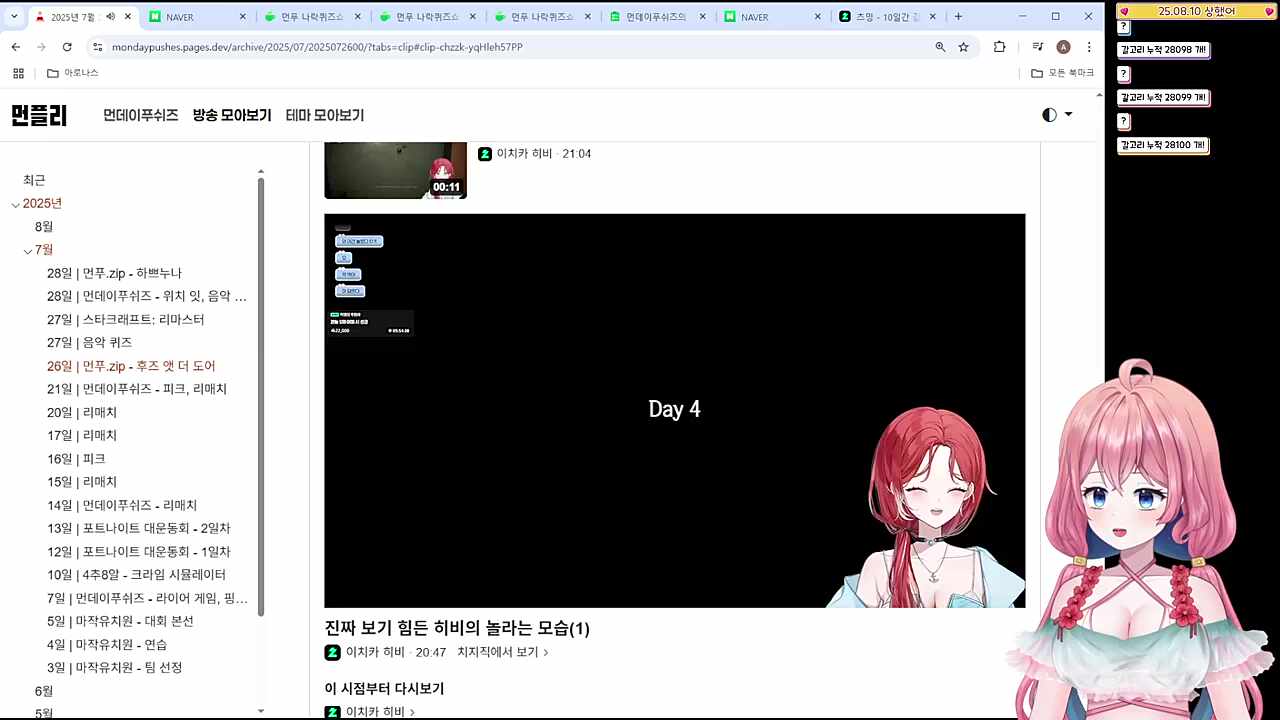Open 치지직에서 보기 link
This screenshot has width=1280, height=720.
pos(503,652)
